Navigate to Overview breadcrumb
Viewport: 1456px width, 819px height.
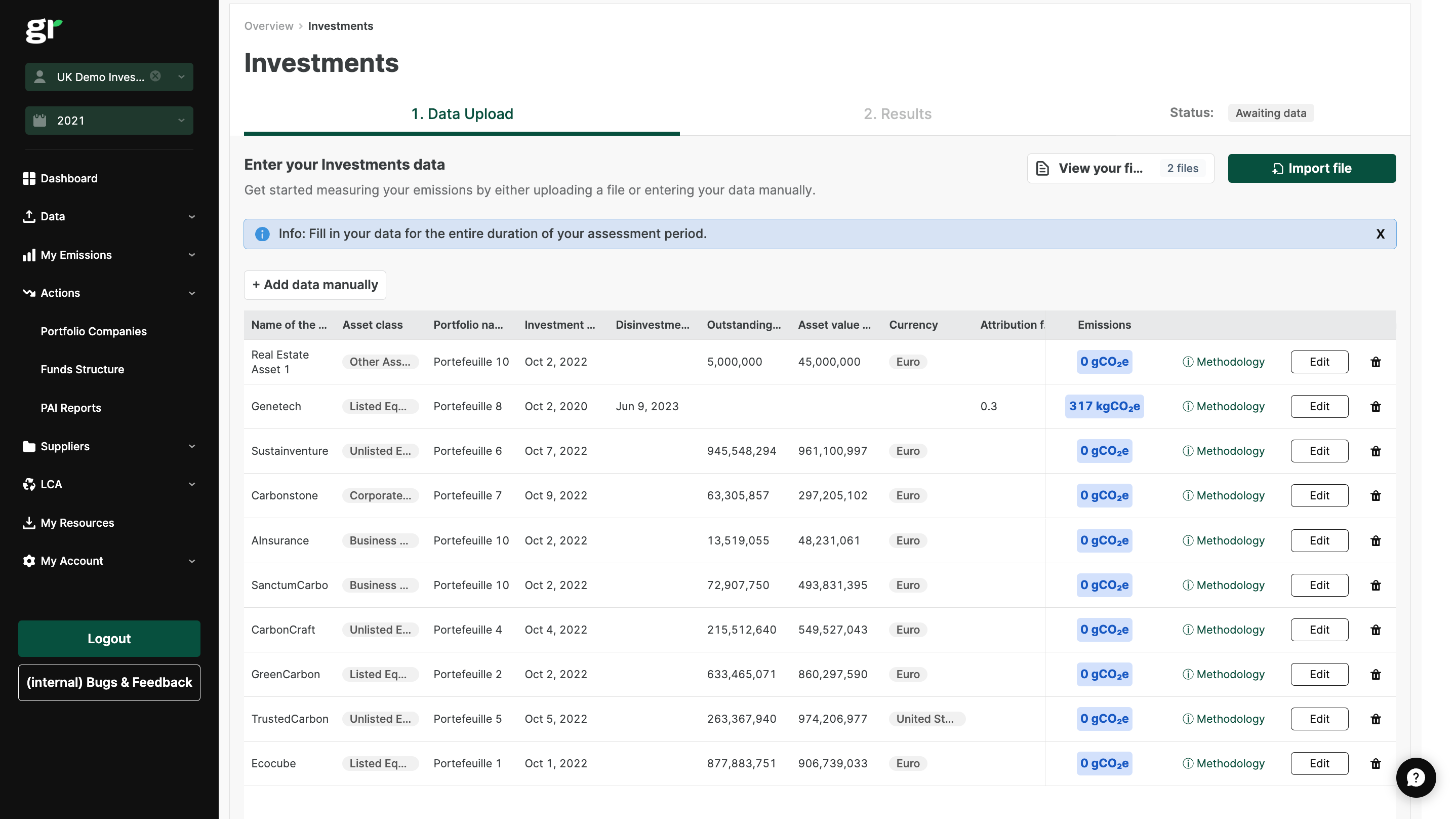click(x=268, y=26)
